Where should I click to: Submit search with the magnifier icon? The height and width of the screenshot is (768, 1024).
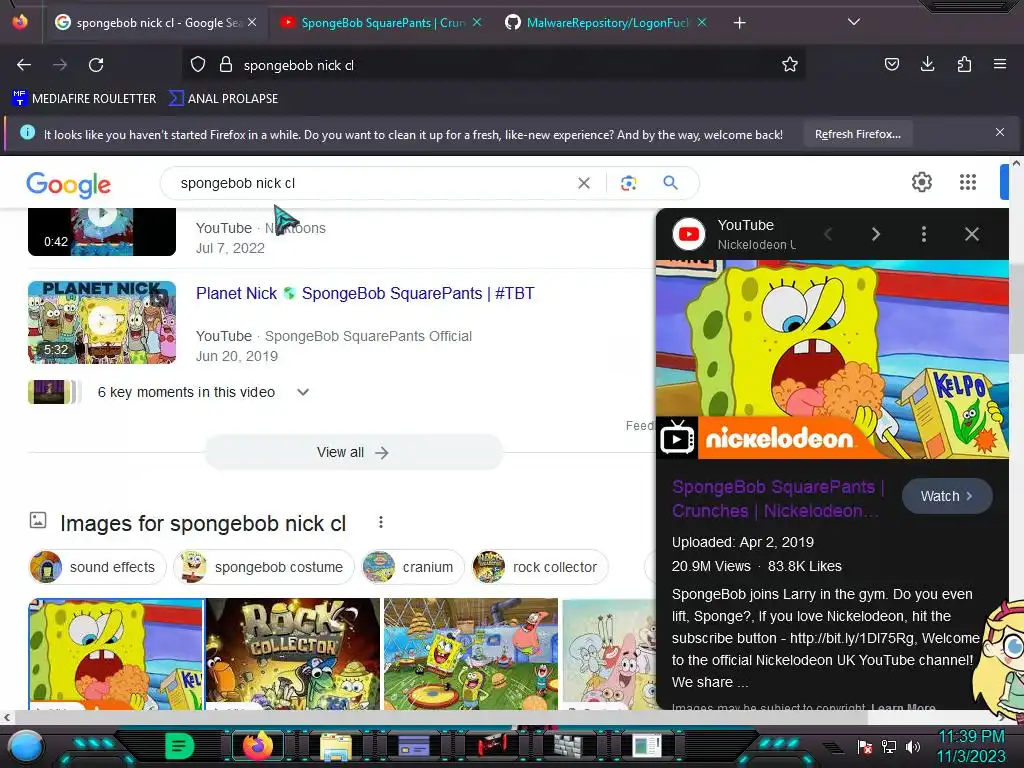[x=670, y=183]
